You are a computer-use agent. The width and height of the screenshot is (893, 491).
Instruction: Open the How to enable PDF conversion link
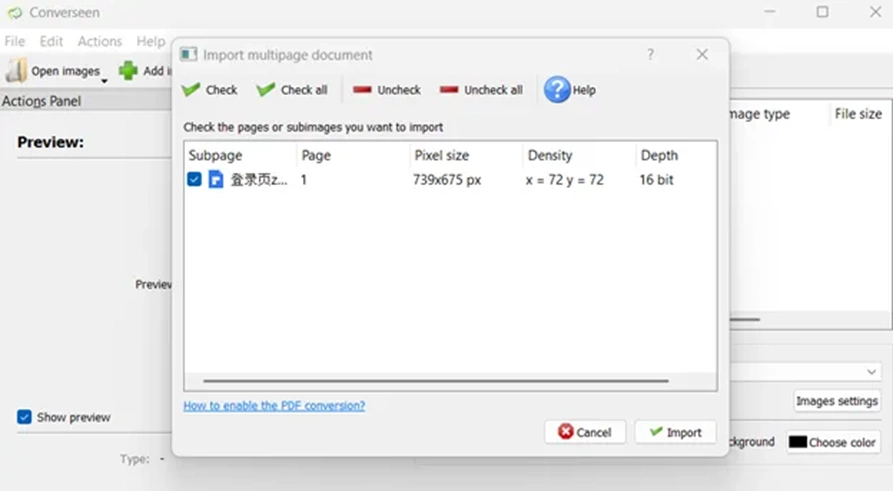pyautogui.click(x=274, y=406)
